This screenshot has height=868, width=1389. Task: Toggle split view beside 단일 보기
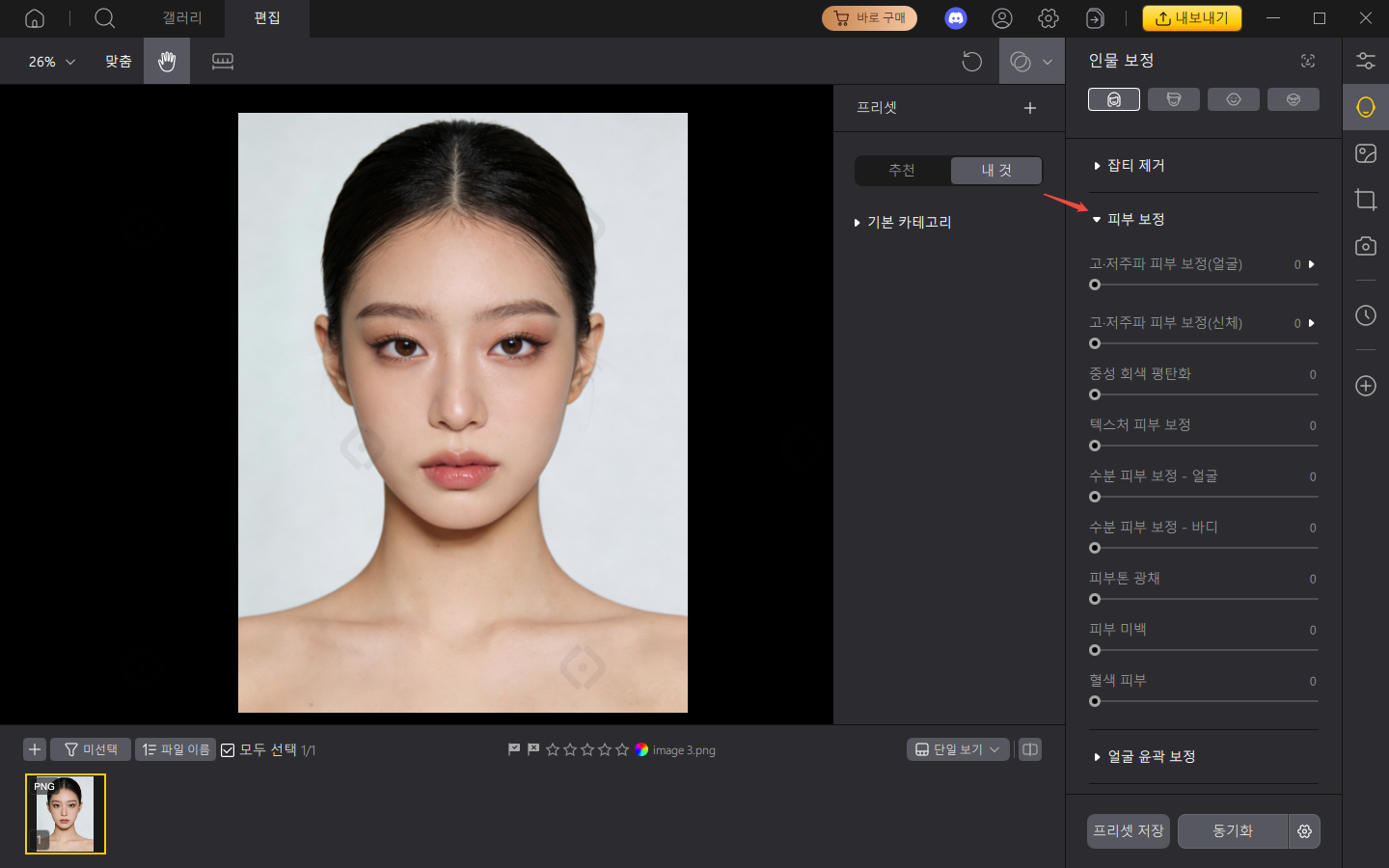(x=1029, y=749)
